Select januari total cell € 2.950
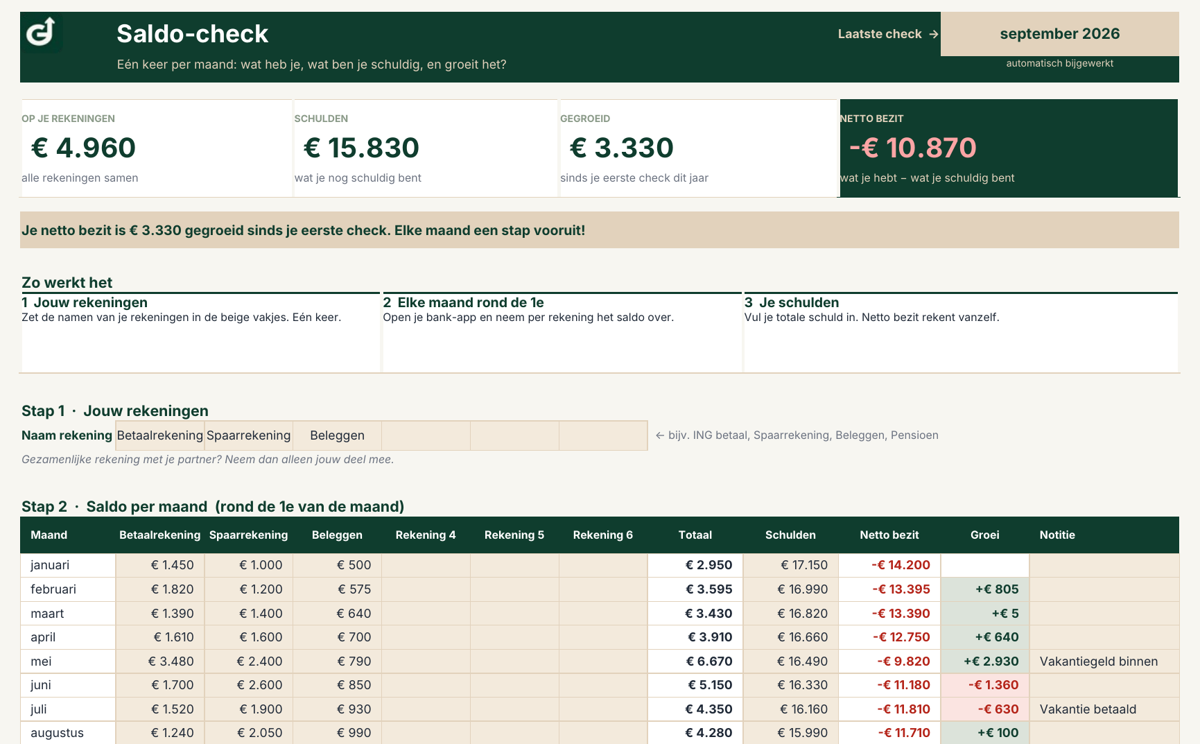 point(695,565)
